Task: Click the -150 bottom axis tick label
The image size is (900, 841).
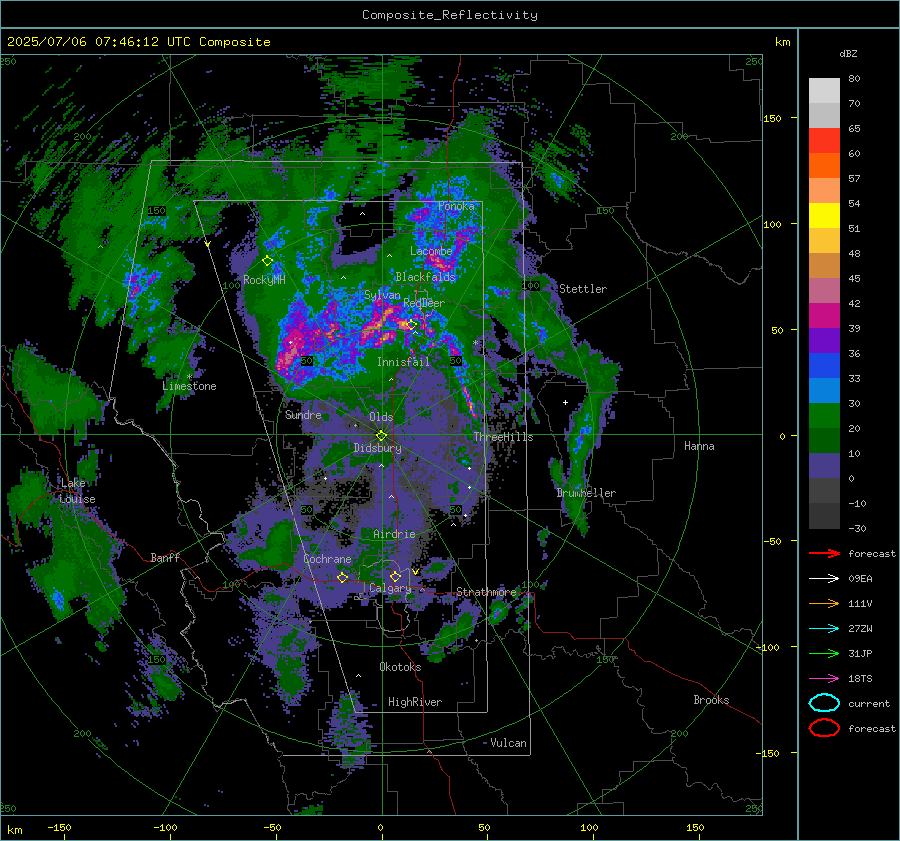Action: [x=59, y=827]
